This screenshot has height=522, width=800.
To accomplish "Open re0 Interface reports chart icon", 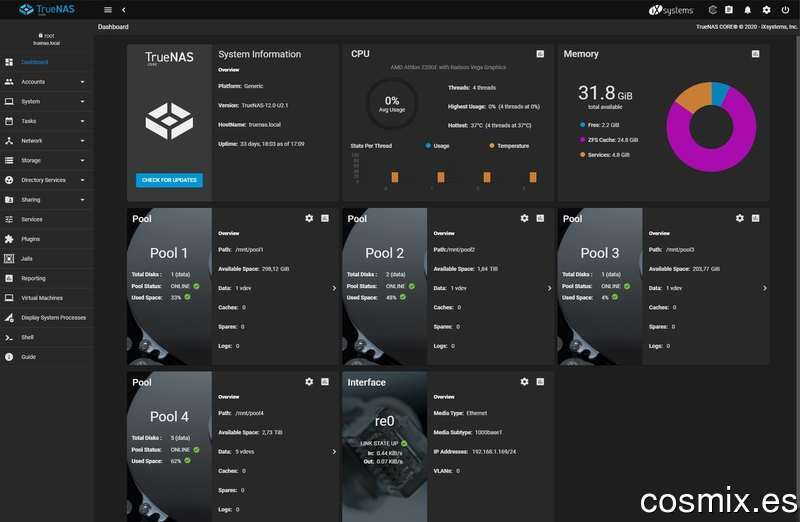I will pos(540,381).
